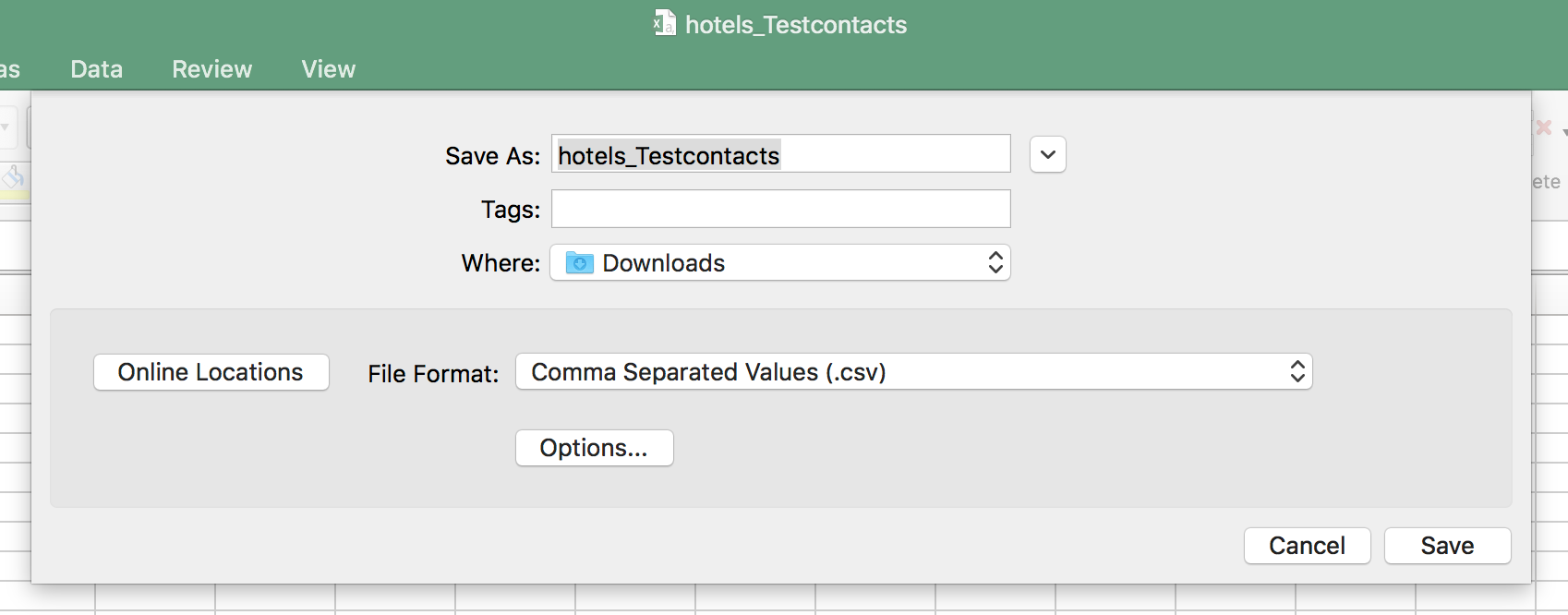Click the Save As filename field
This screenshot has height=615, width=1568.
pos(780,154)
